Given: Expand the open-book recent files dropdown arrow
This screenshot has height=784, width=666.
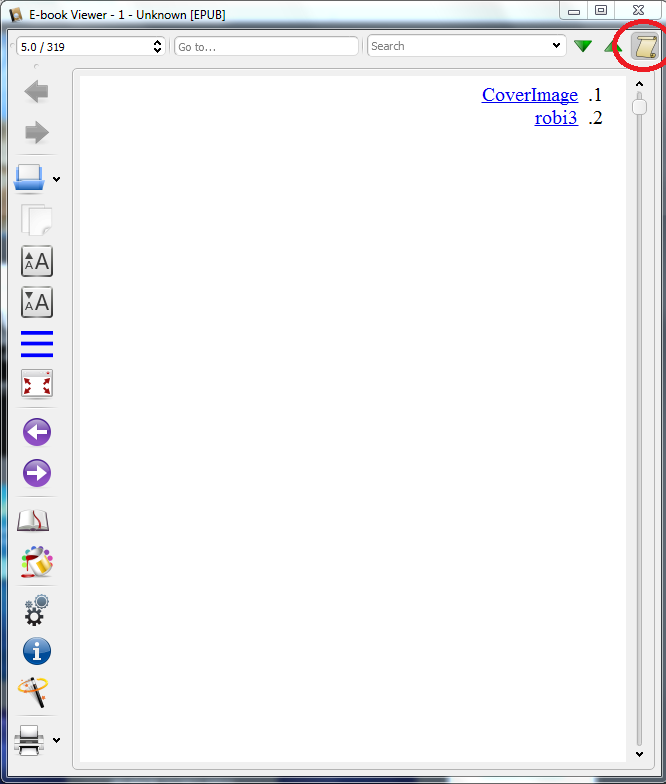Looking at the screenshot, I should point(56,179).
